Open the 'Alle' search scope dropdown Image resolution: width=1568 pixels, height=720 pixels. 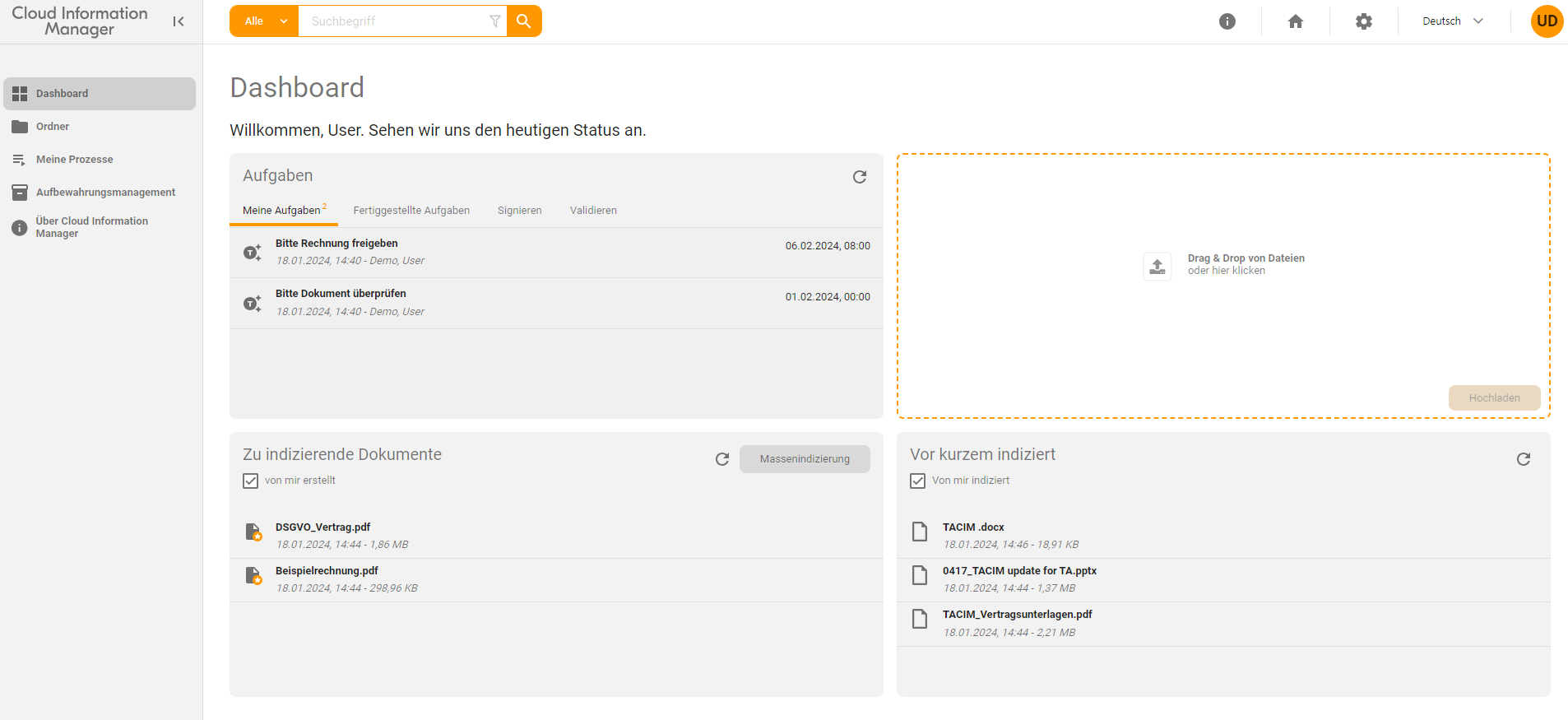[263, 21]
